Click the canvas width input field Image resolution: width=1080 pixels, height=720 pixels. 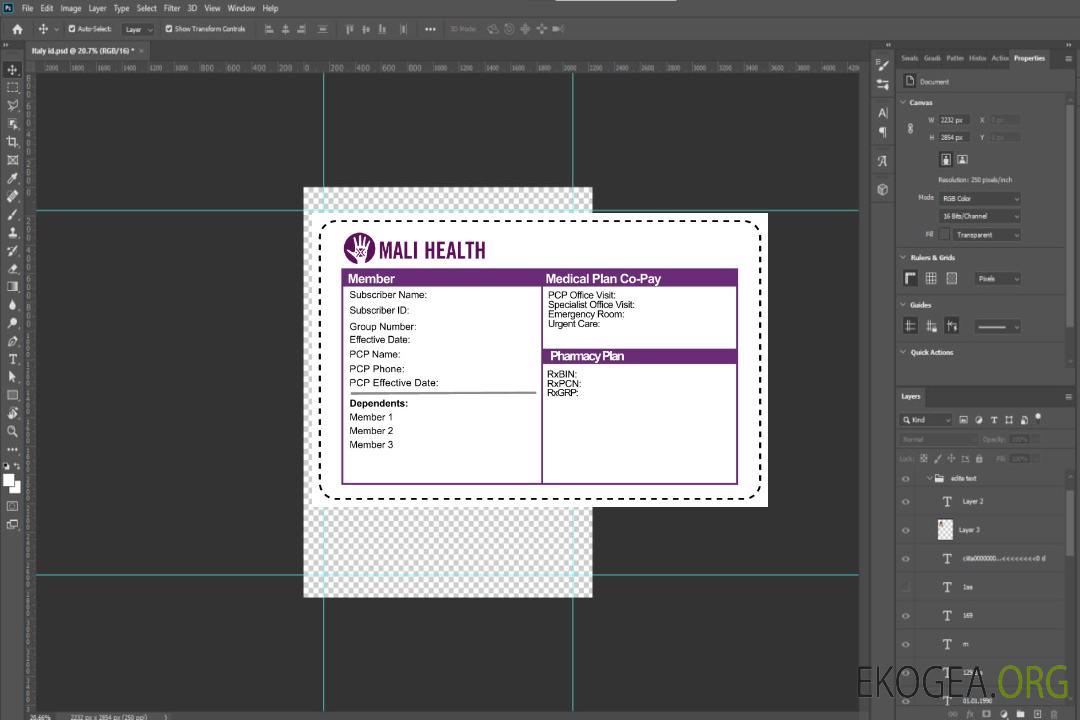[x=954, y=120]
